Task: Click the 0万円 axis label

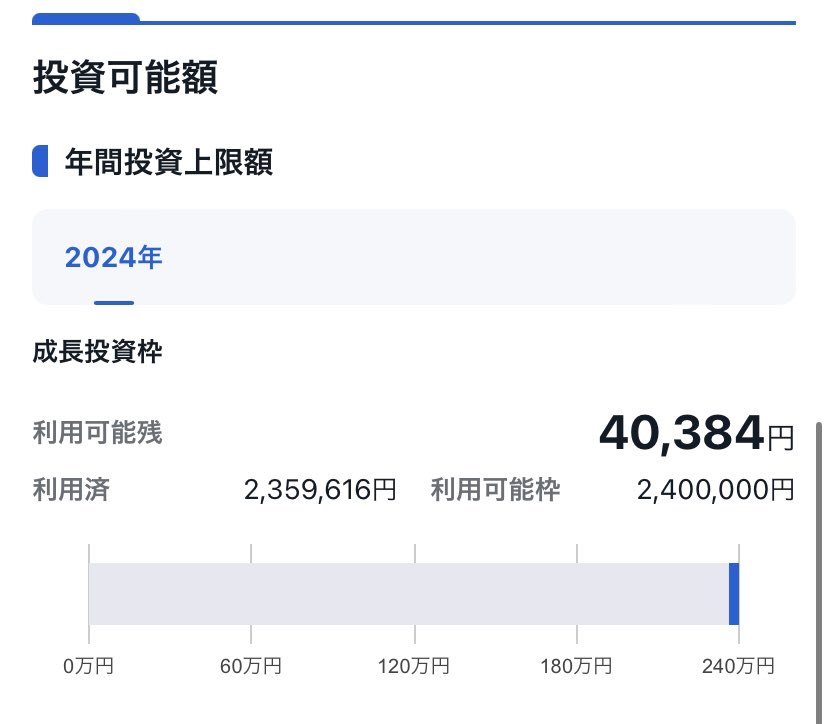Action: (88, 666)
